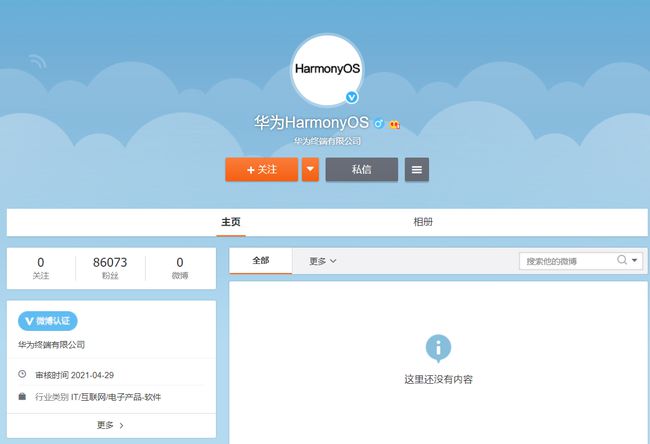Viewport: 650px width, 444px height.
Task: Click the briefcase icon next to 行业类别
Action: coord(22,396)
